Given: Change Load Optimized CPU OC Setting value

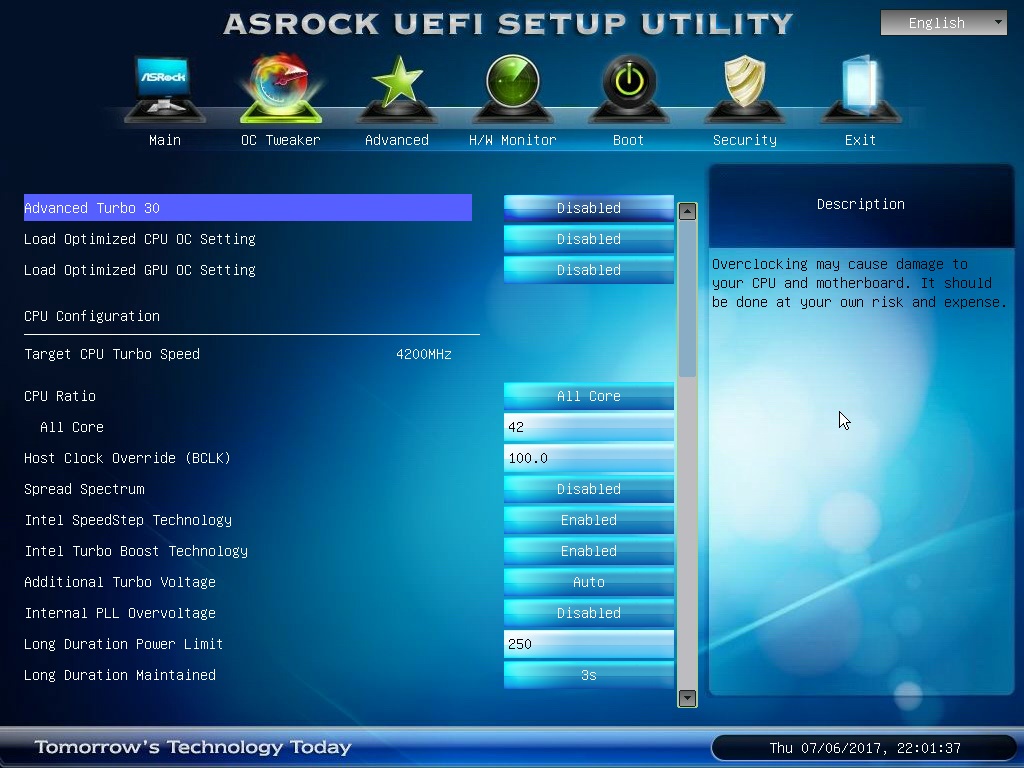Looking at the screenshot, I should (588, 239).
